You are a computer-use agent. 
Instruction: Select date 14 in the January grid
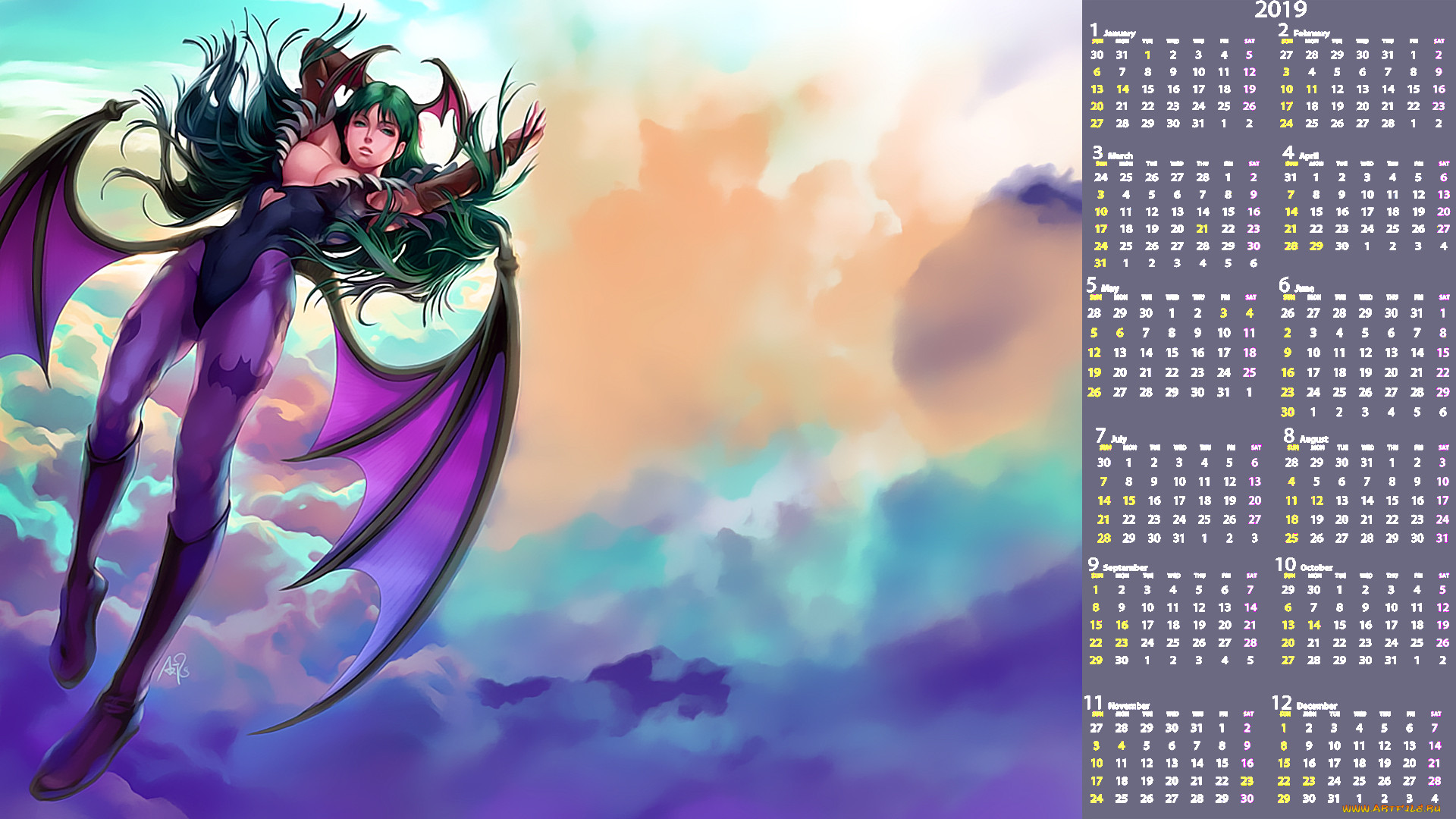coord(1122,89)
